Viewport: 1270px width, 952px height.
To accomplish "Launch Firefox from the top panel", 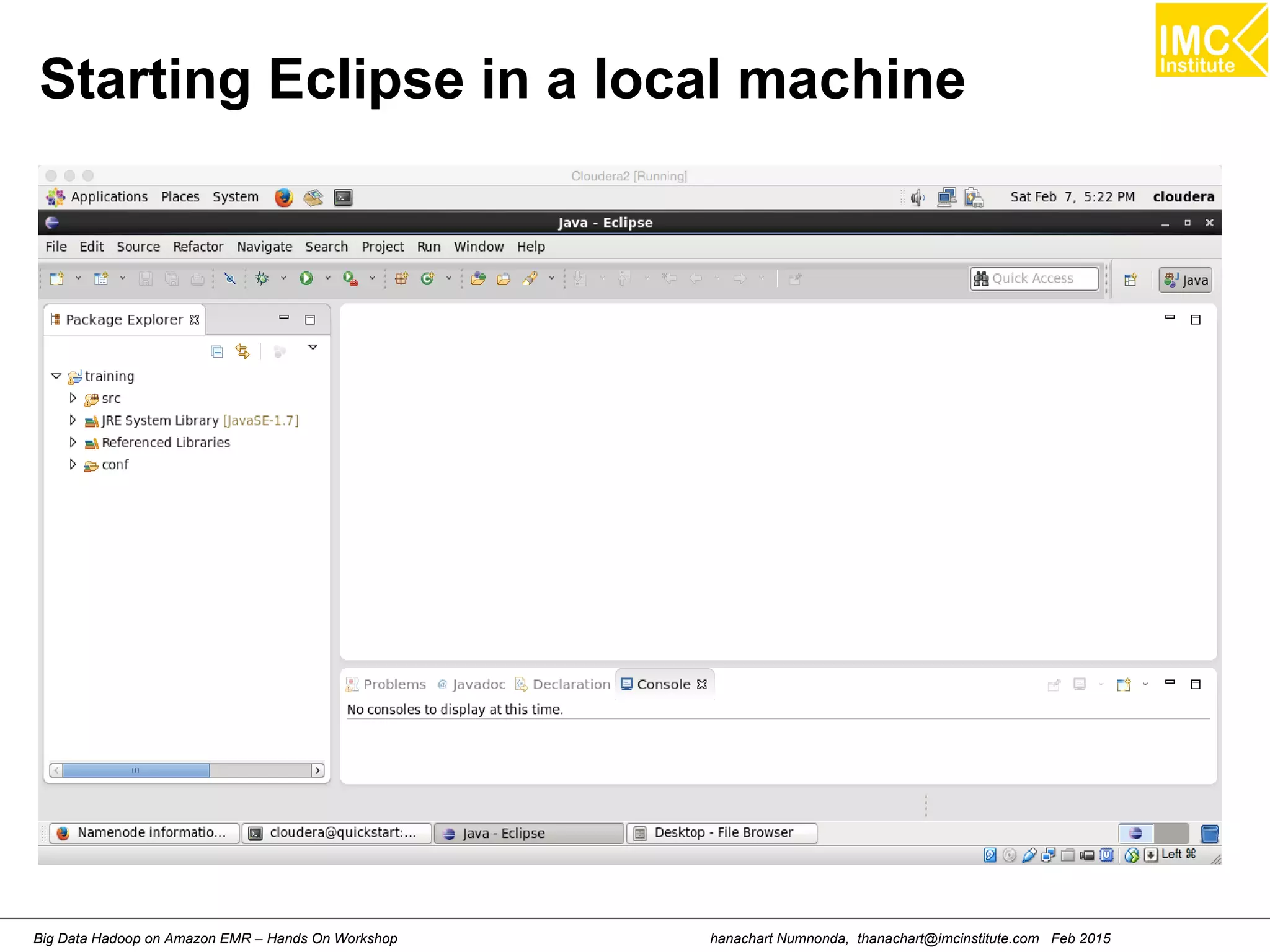I will (283, 197).
